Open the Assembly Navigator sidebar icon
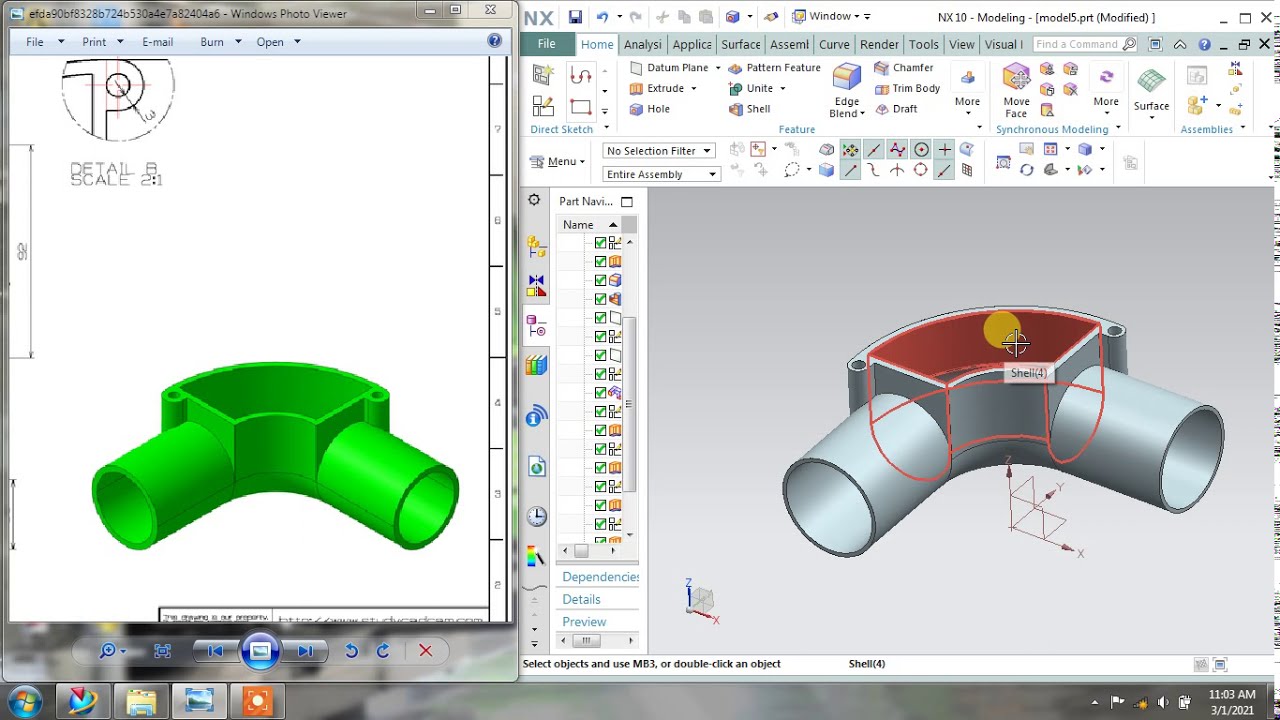 537,247
